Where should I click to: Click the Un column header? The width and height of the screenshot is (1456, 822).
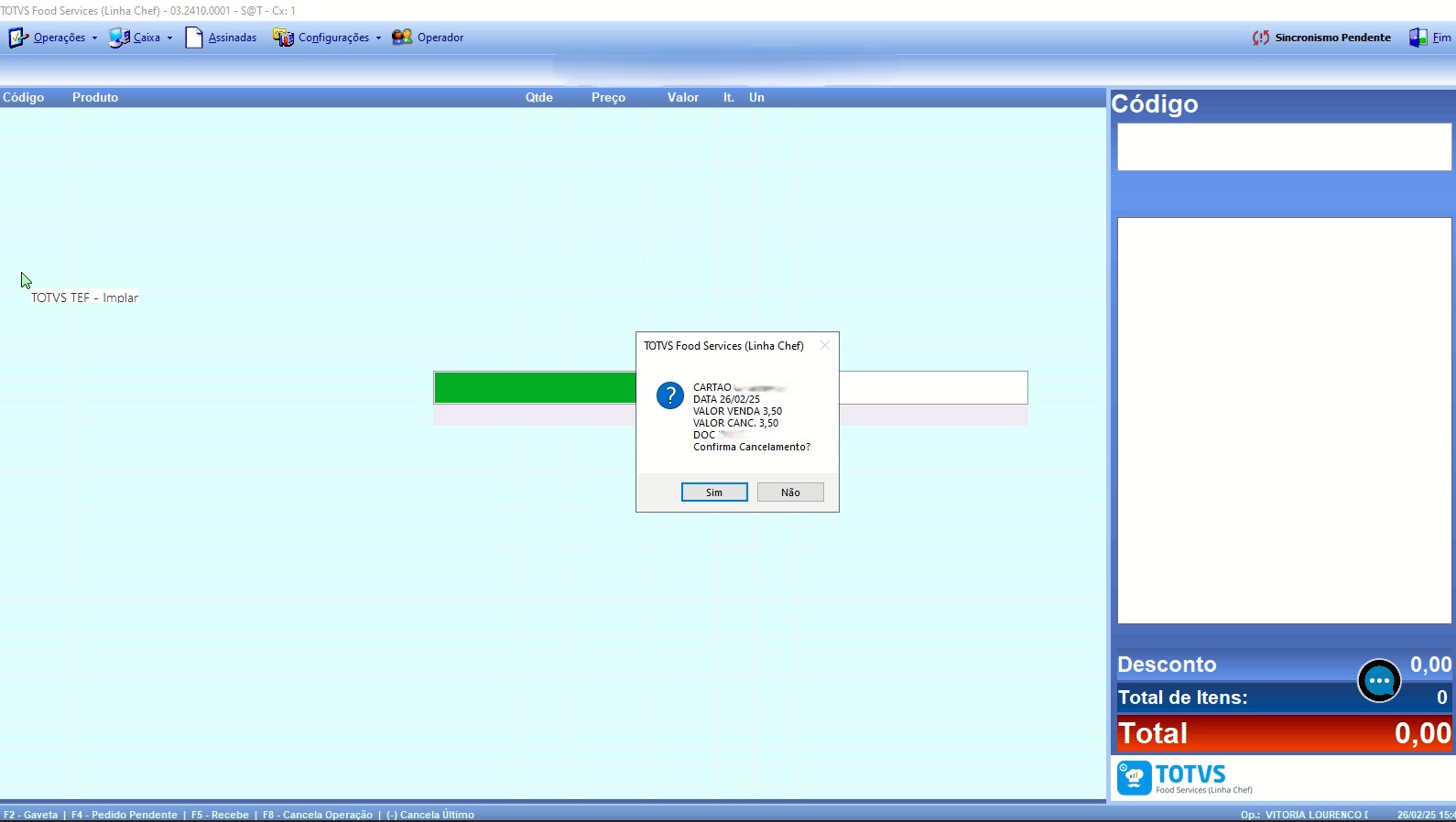tap(756, 97)
